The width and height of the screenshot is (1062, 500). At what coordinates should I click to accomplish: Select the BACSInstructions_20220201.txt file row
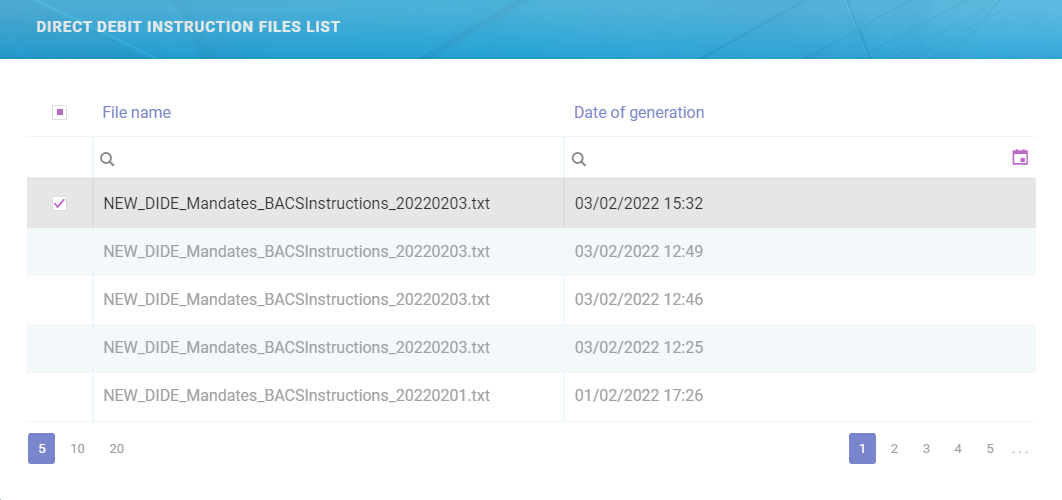[59, 396]
